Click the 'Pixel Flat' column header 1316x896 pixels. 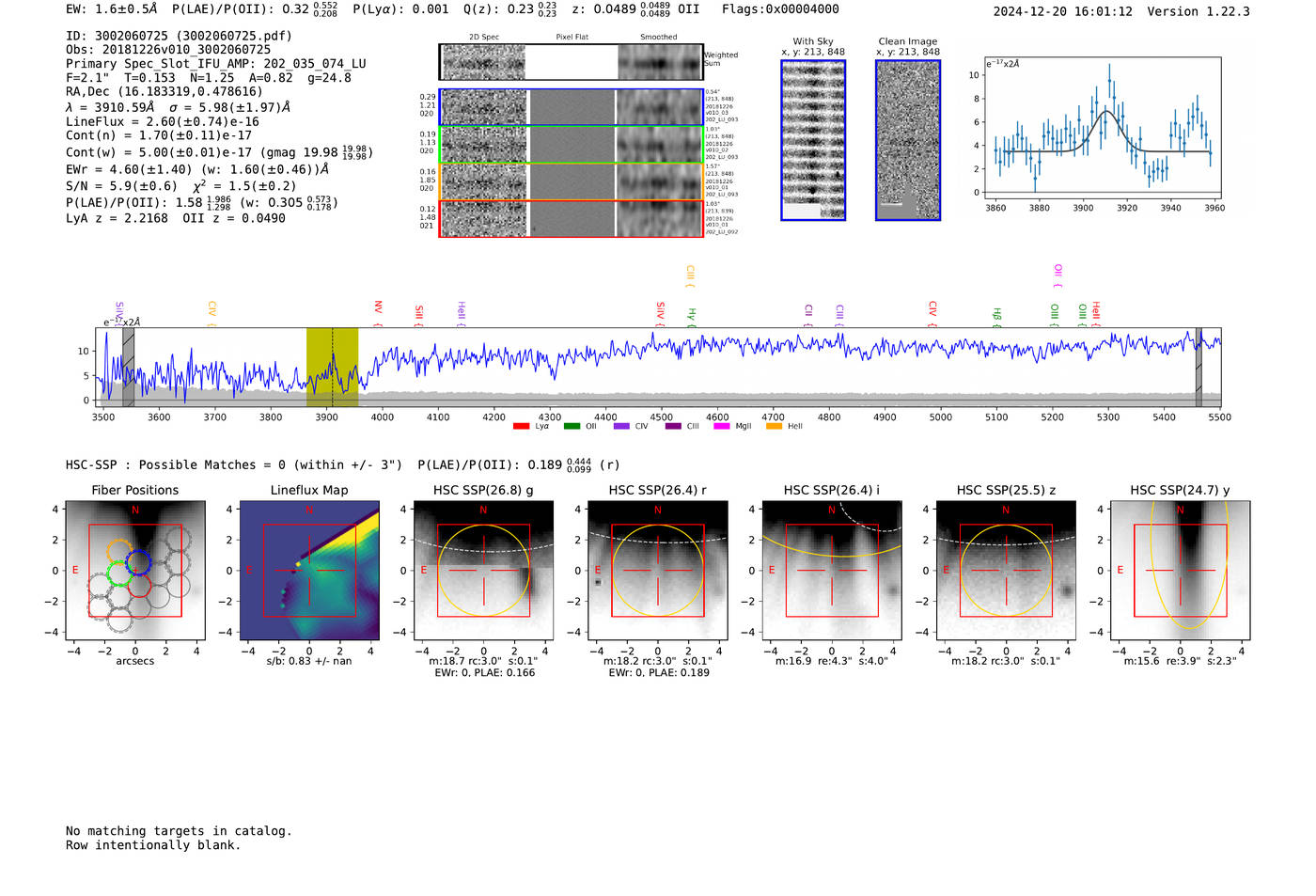[572, 37]
